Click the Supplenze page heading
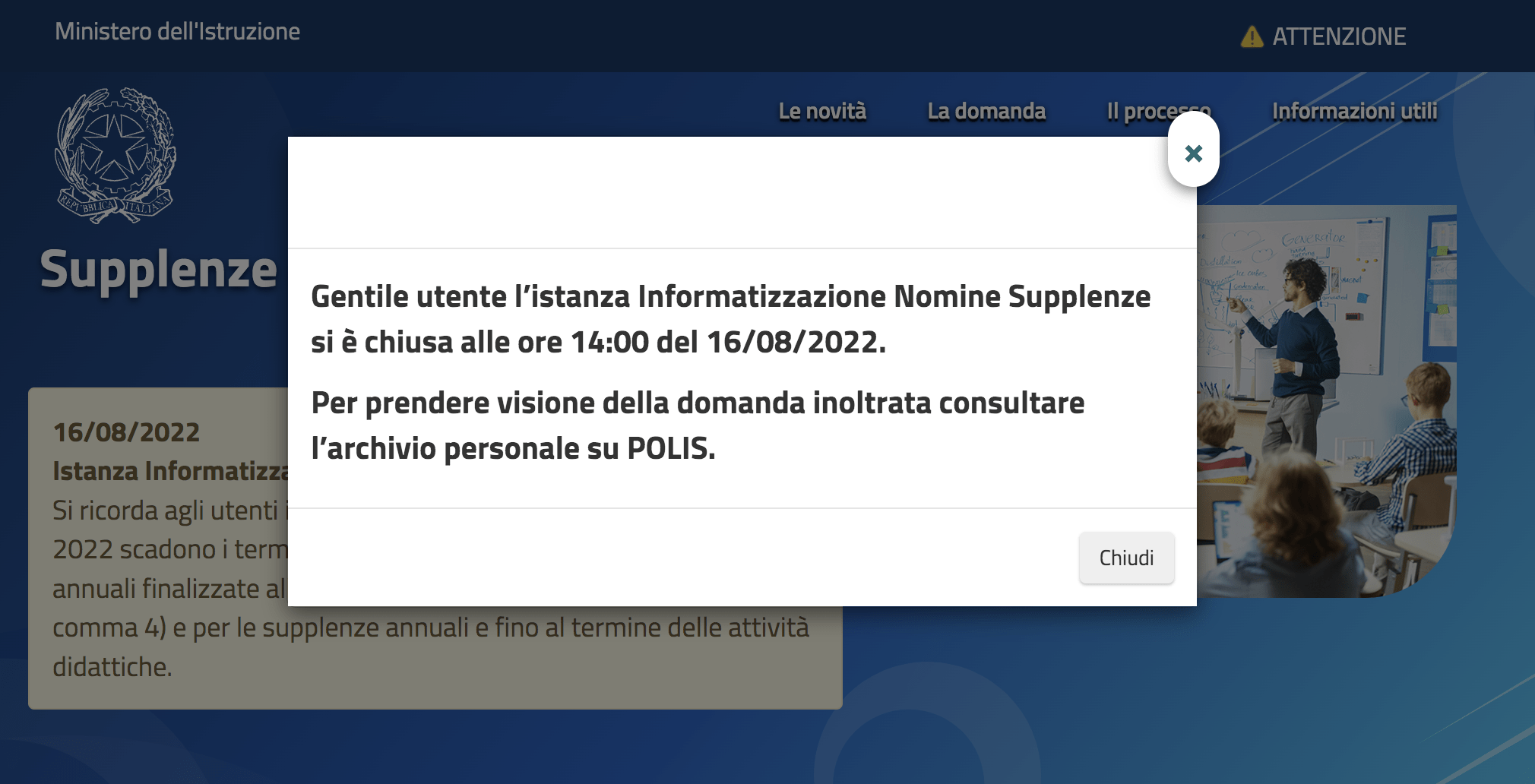This screenshot has width=1535, height=784. coord(158,270)
